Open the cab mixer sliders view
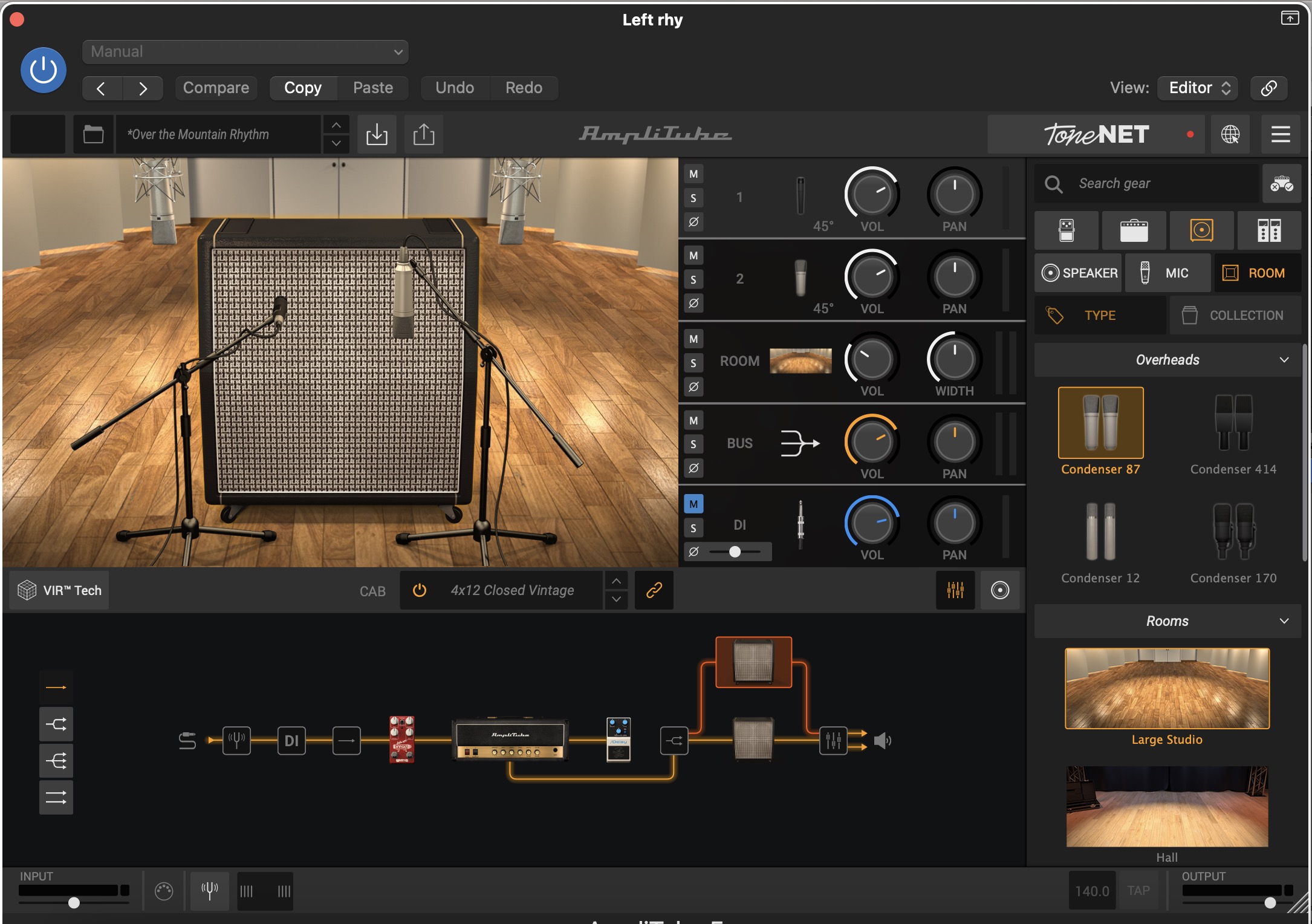The image size is (1312, 924). click(955, 590)
